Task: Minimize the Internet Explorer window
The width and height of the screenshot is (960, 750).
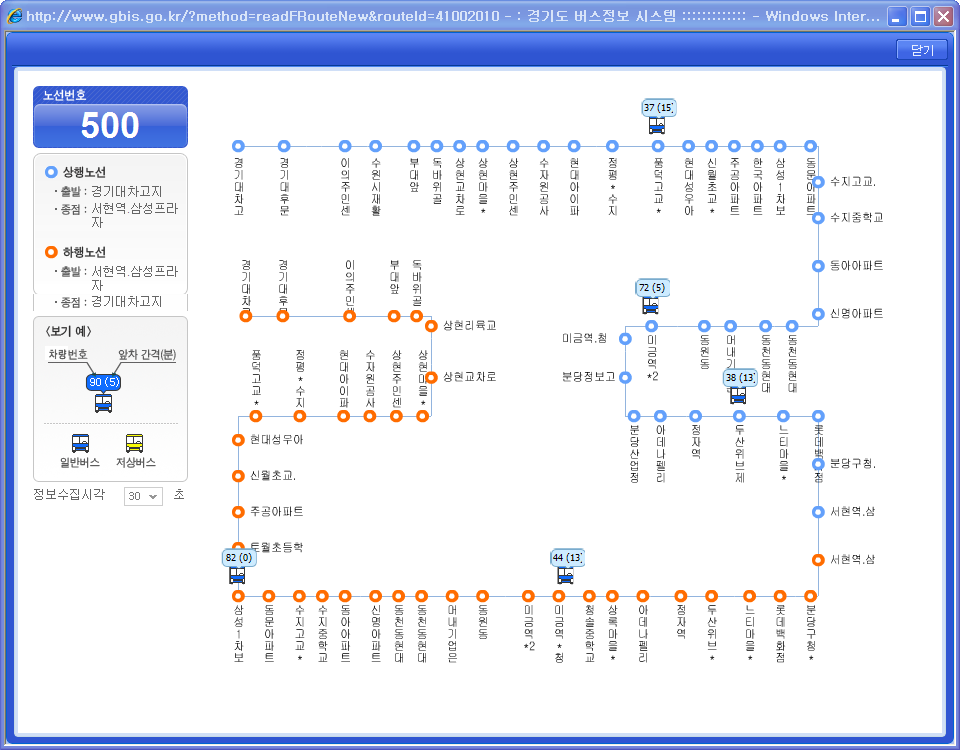Action: (x=897, y=17)
